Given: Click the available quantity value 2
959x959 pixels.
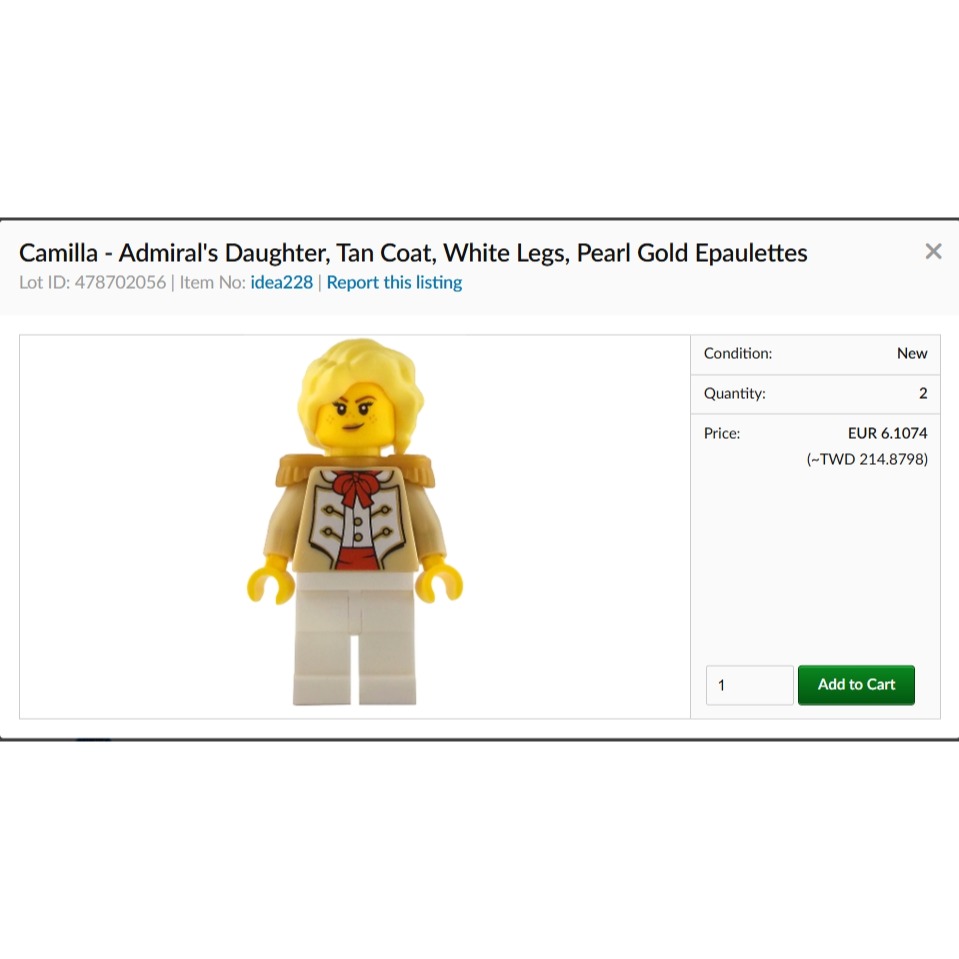Looking at the screenshot, I should [x=923, y=393].
